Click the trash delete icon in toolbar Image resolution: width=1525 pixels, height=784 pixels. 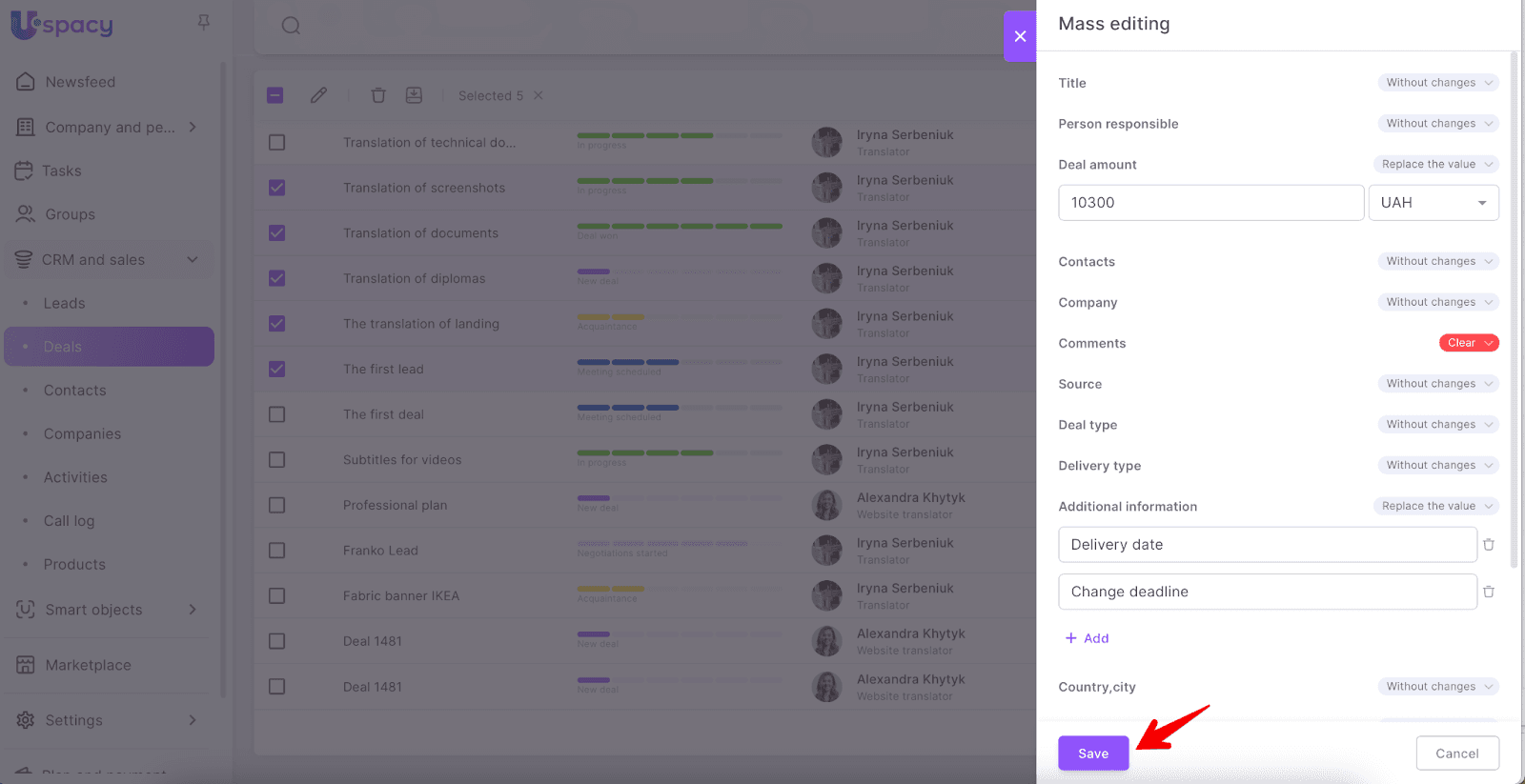pos(378,95)
